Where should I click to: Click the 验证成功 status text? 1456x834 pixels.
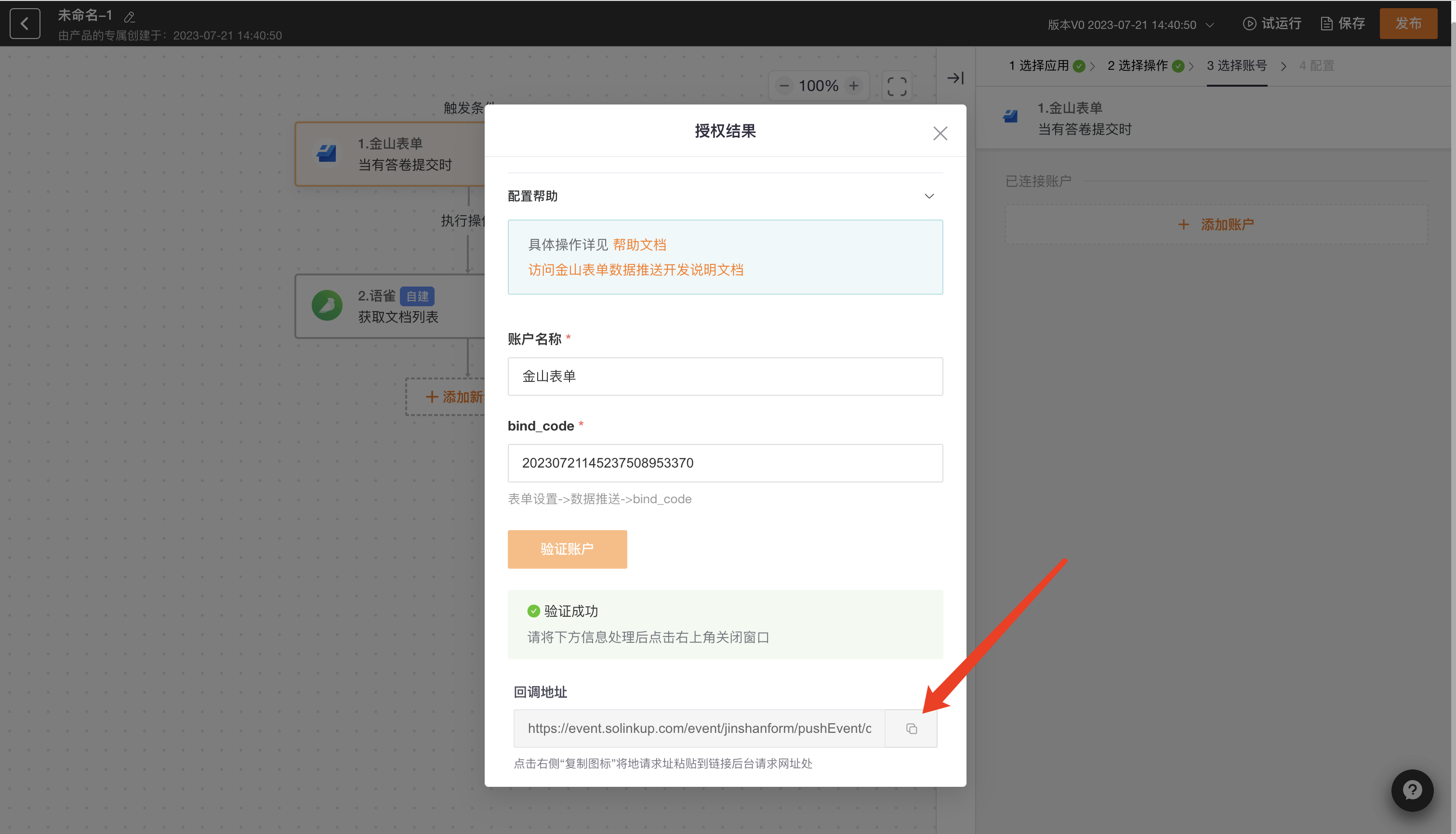[x=571, y=611]
